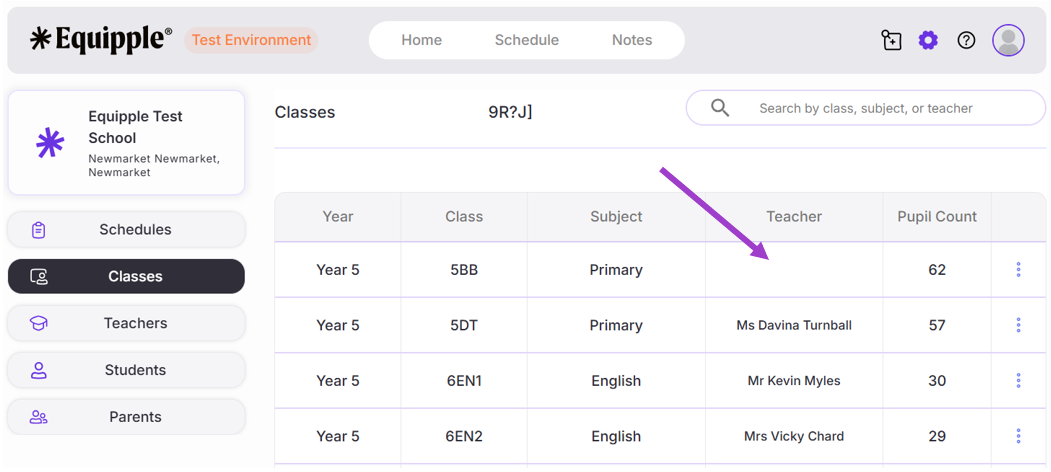Open three-dot menu for class 5DT
The height and width of the screenshot is (472, 1051).
pyautogui.click(x=1018, y=325)
